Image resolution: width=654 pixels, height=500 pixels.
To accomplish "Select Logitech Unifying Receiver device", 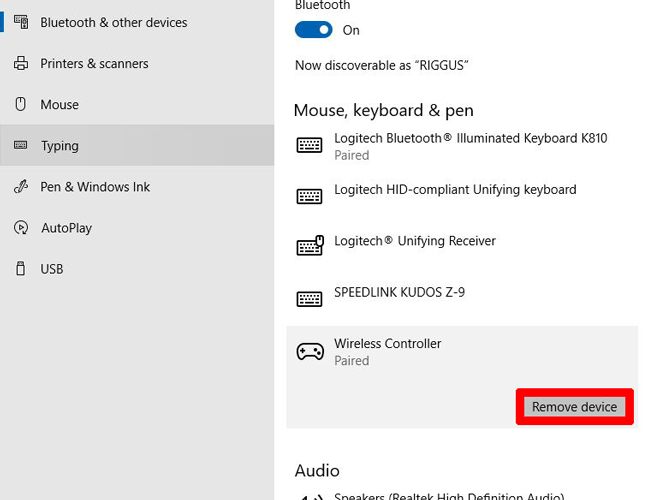I will (x=415, y=241).
